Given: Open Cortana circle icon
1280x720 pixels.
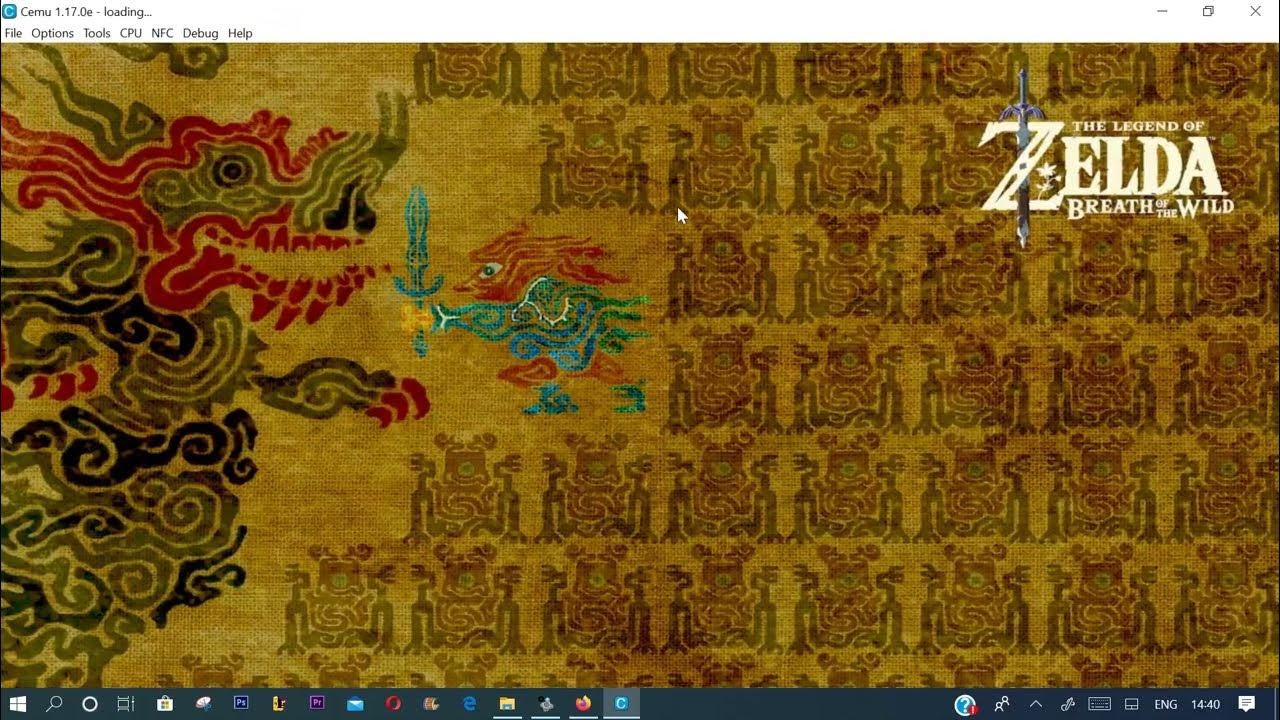Looking at the screenshot, I should pyautogui.click(x=90, y=704).
